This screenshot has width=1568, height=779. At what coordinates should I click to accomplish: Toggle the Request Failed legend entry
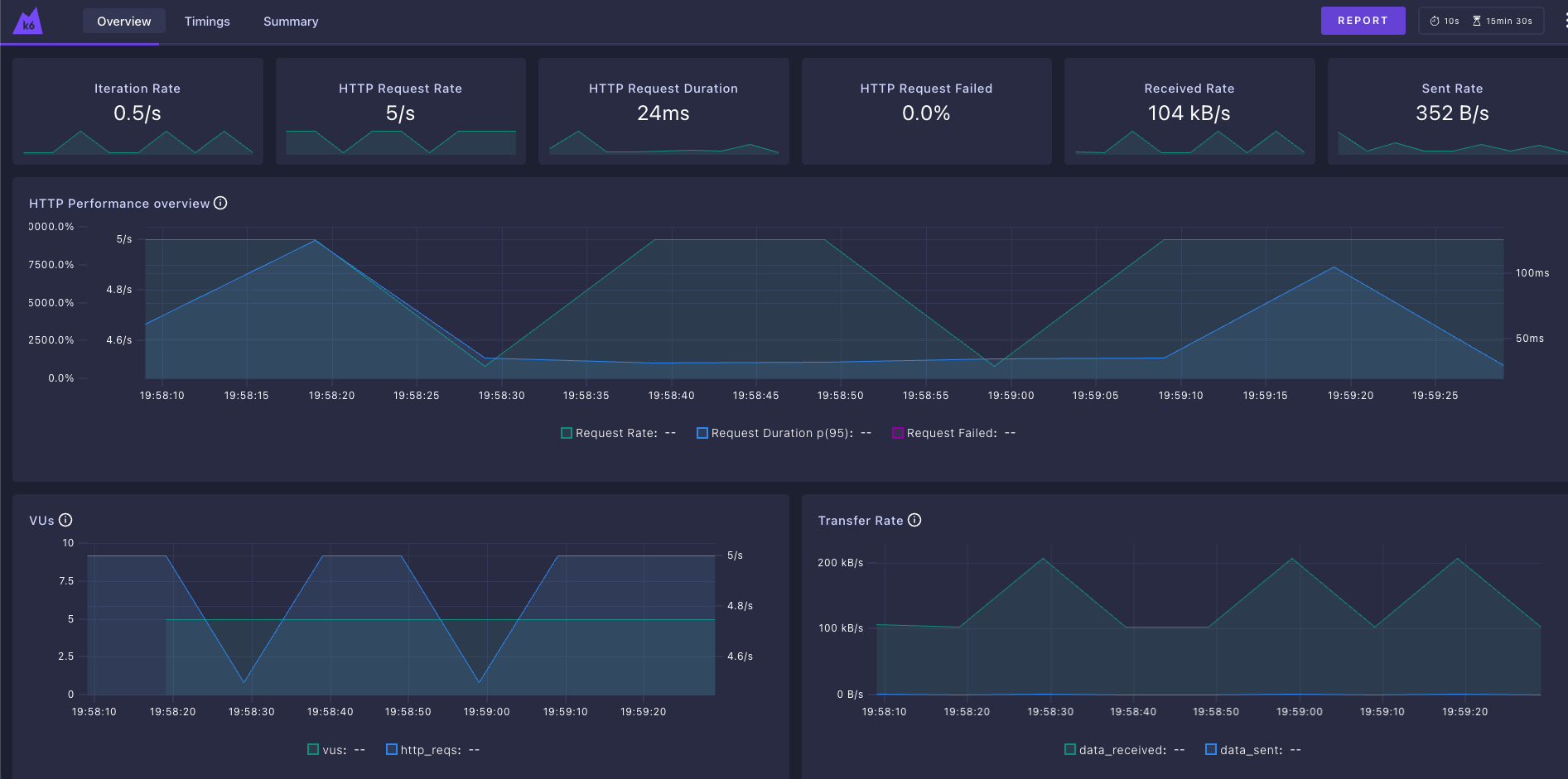[x=953, y=432]
